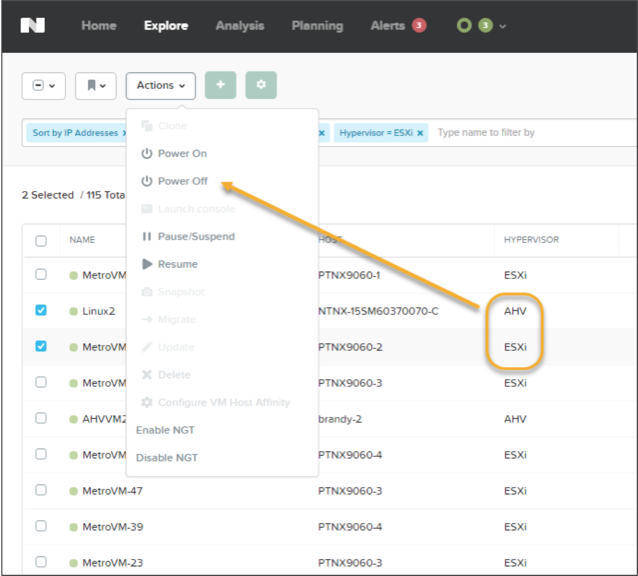Toggle the select-all header checkbox

click(41, 240)
